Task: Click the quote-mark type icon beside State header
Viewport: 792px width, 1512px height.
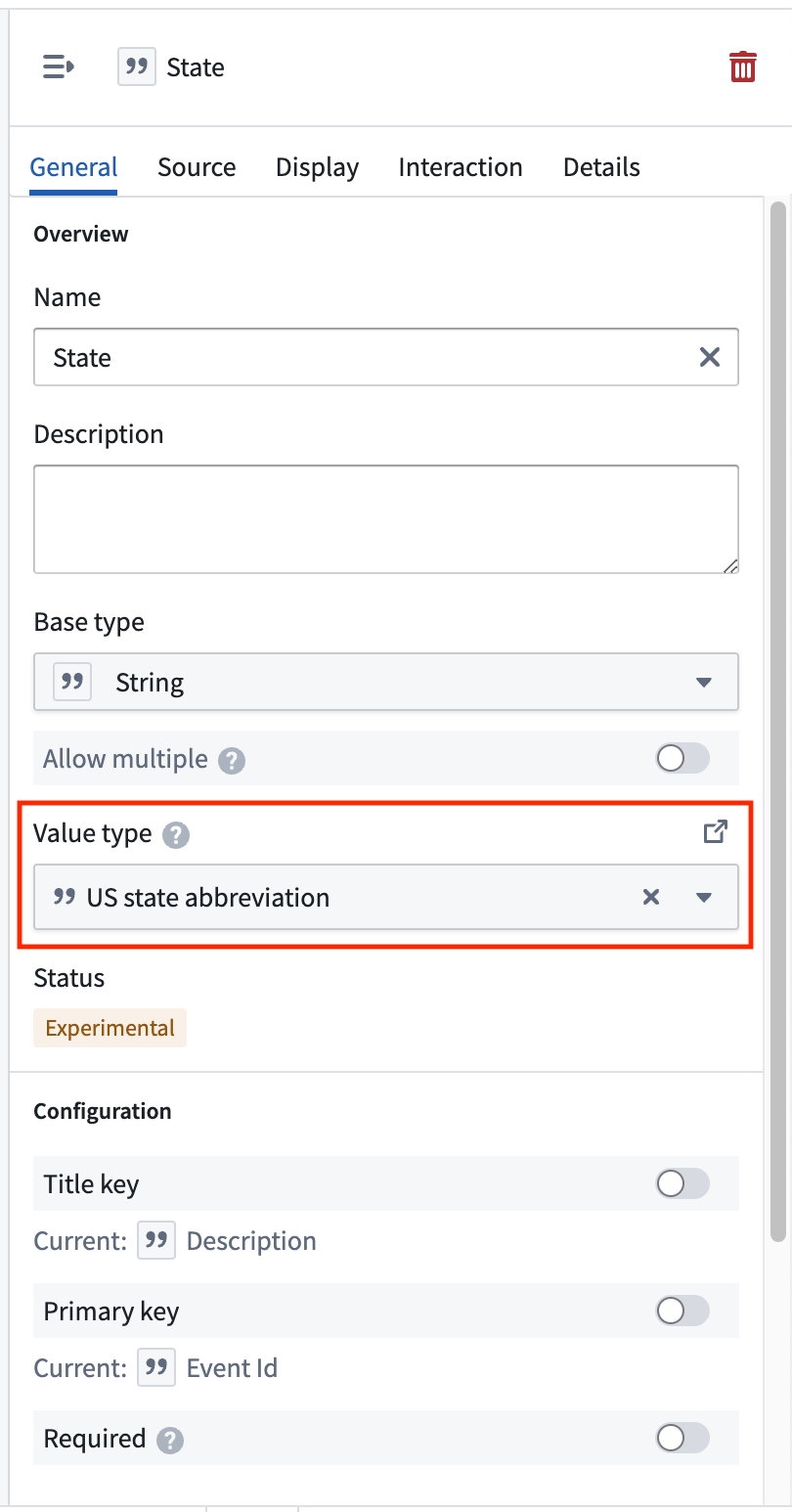Action: 137,67
